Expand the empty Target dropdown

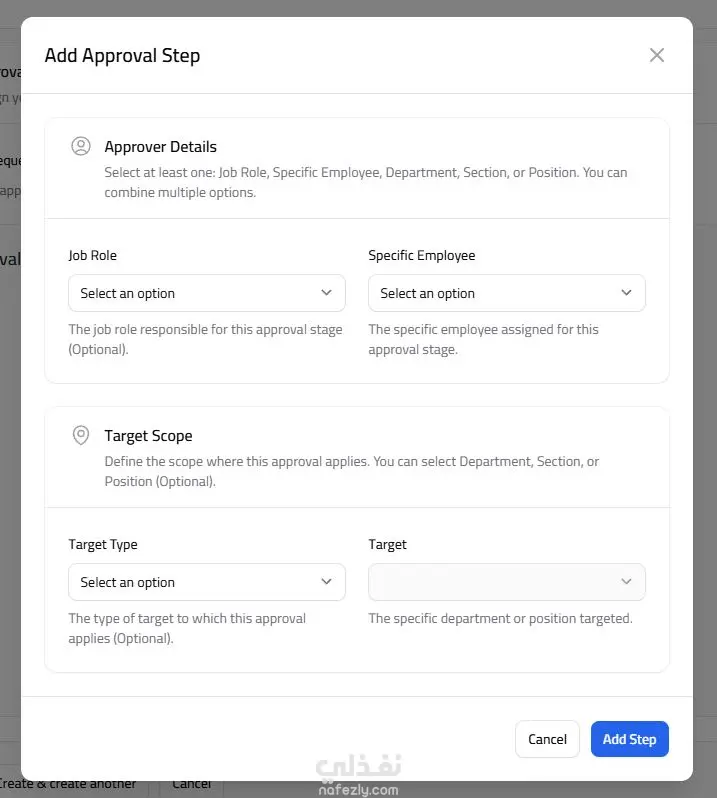(x=507, y=582)
